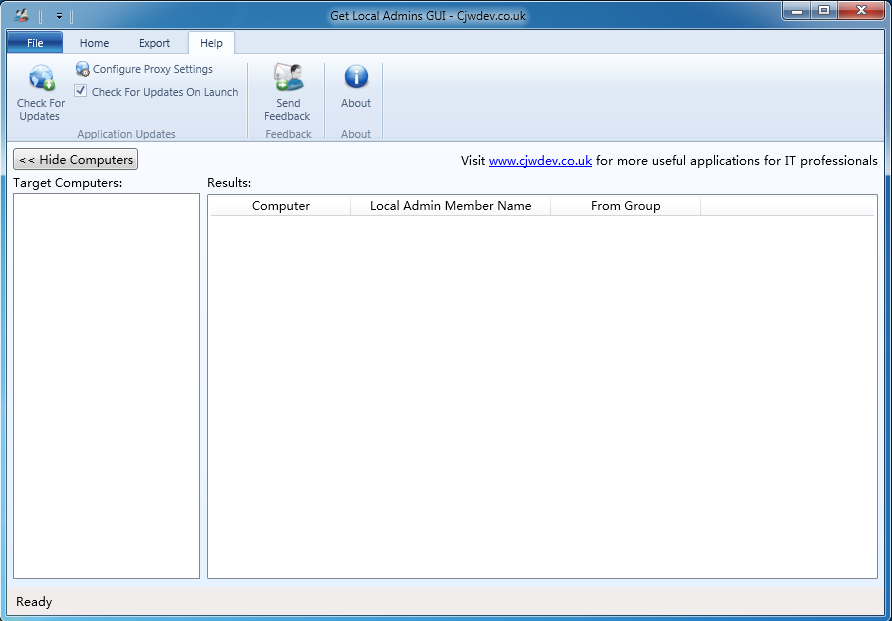Select the Help ribbon tab
The image size is (892, 621).
pos(211,43)
